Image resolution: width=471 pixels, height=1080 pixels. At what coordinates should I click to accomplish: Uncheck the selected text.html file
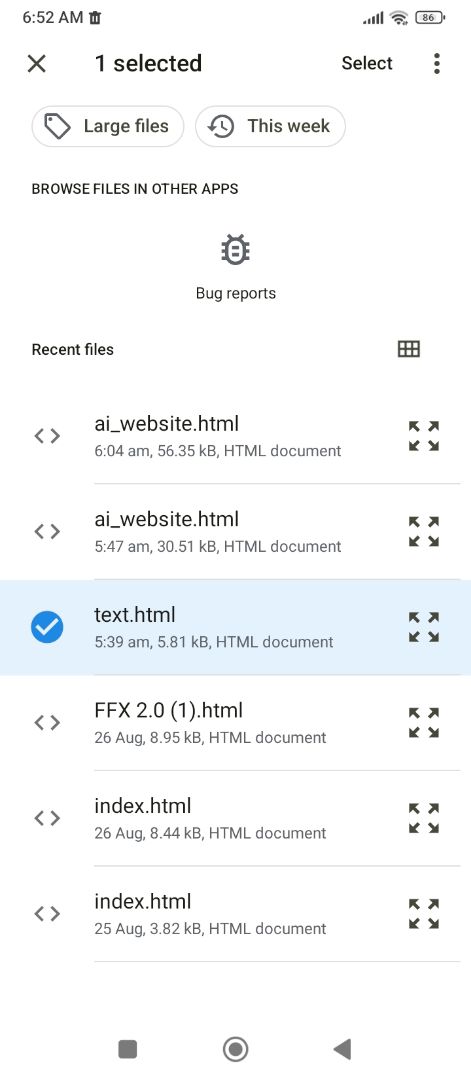(47, 627)
